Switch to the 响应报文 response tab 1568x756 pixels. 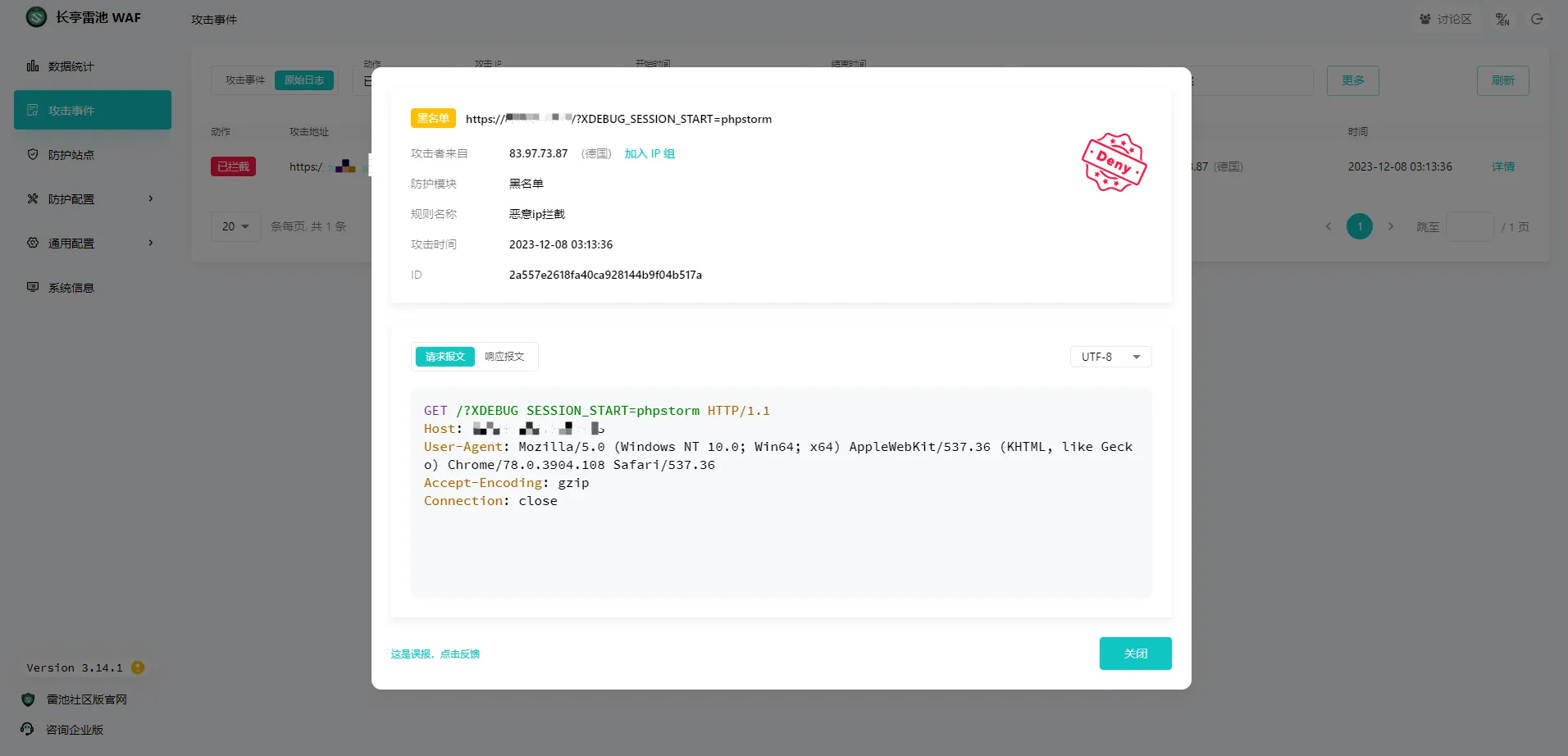tap(504, 357)
